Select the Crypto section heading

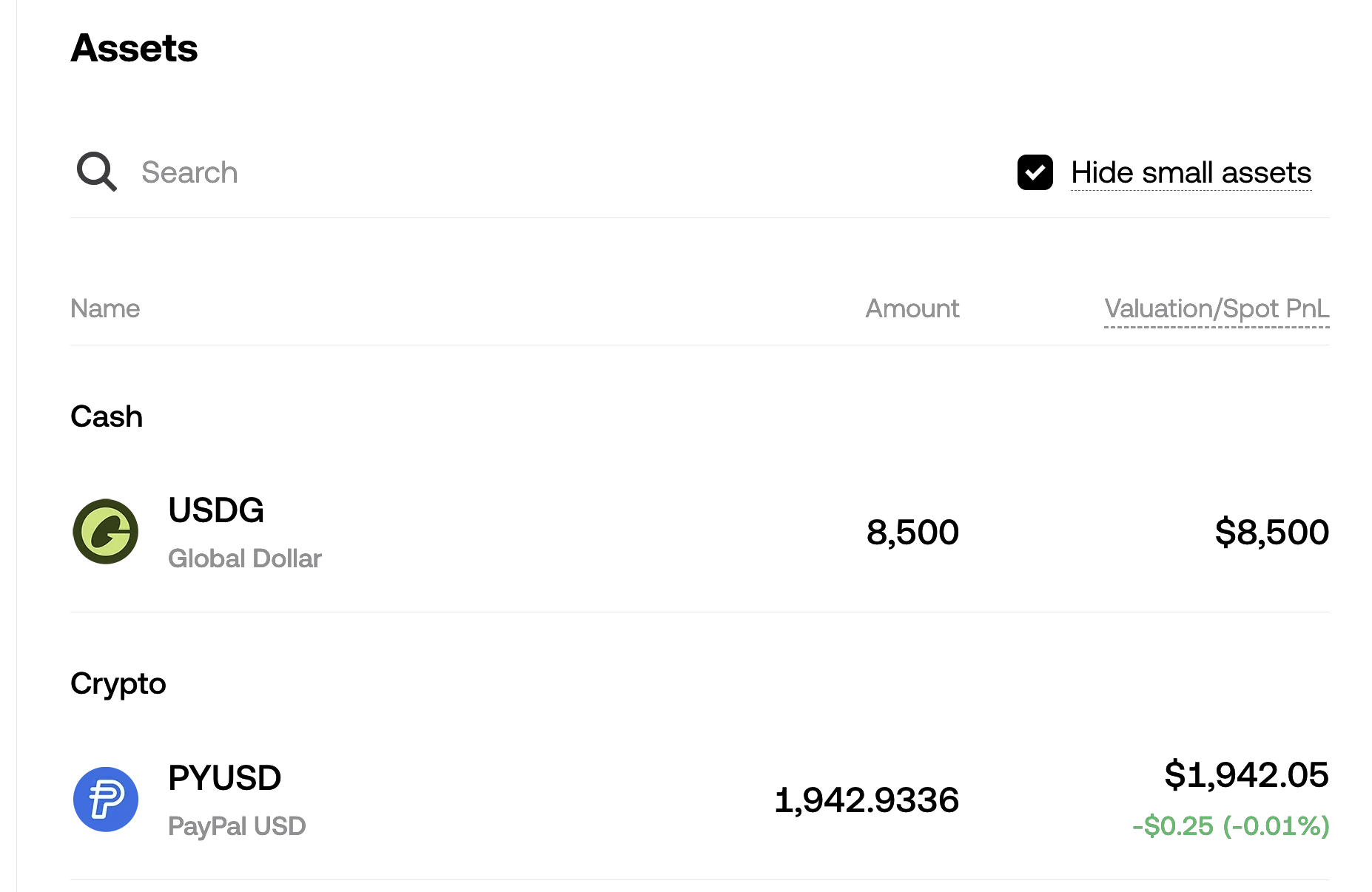coord(118,683)
